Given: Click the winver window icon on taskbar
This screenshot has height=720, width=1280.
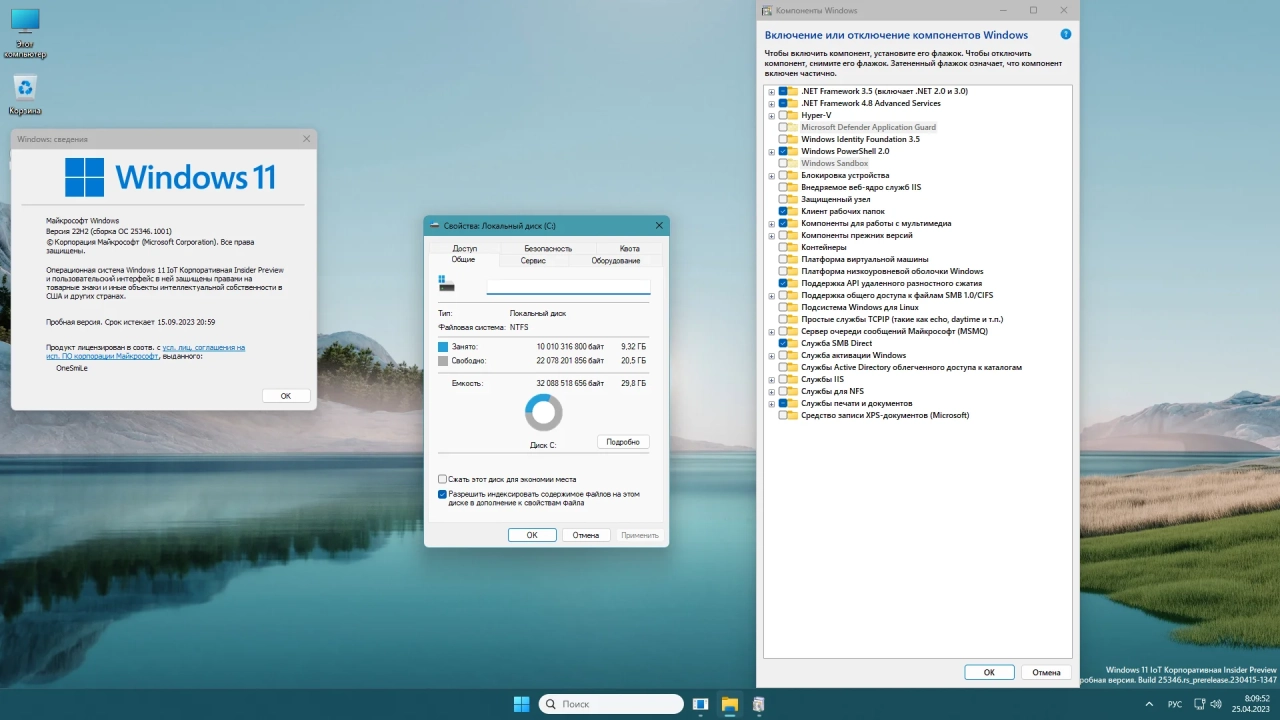Looking at the screenshot, I should pyautogui.click(x=700, y=704).
